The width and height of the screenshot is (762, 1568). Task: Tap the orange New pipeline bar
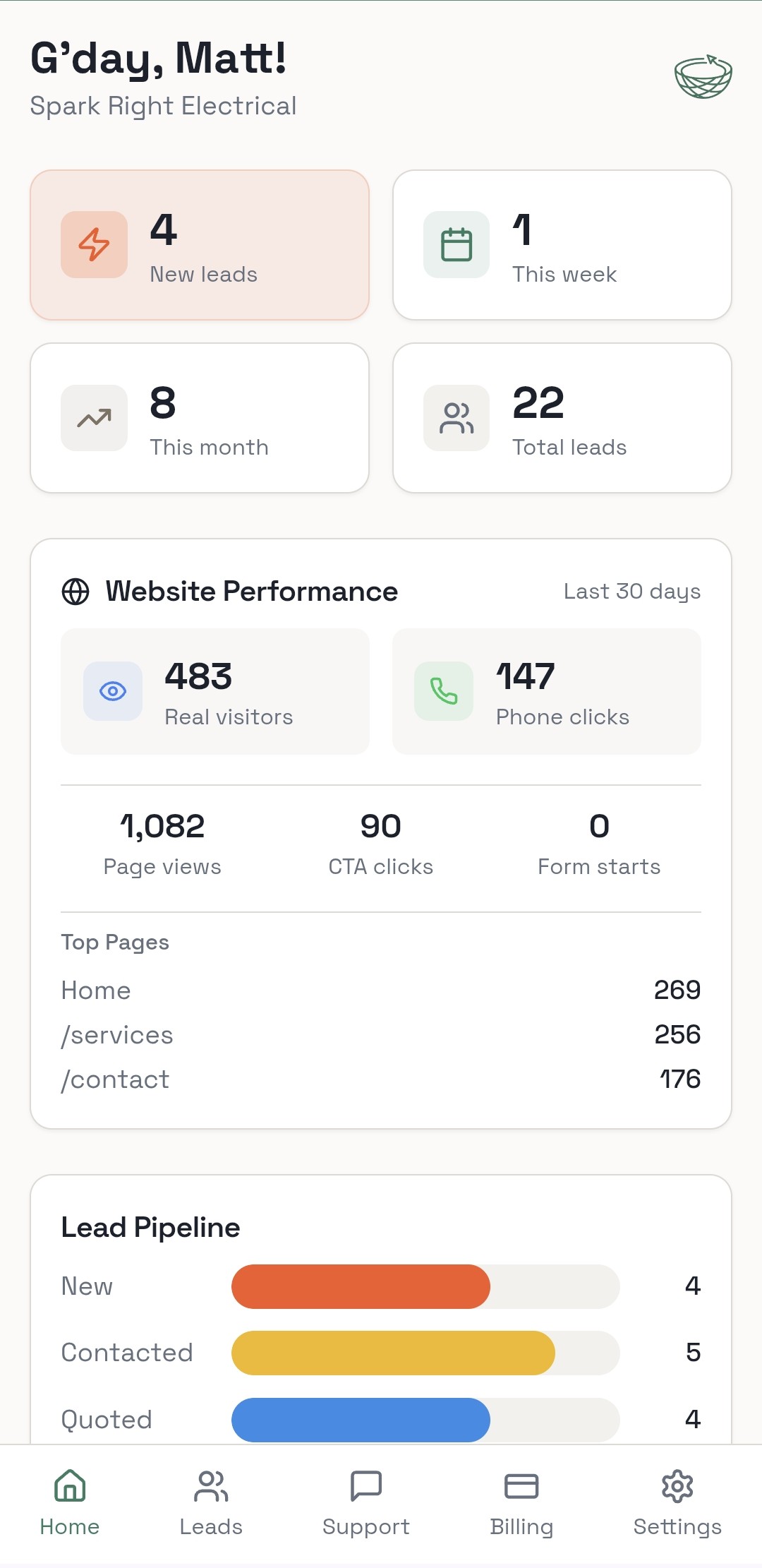(360, 1286)
